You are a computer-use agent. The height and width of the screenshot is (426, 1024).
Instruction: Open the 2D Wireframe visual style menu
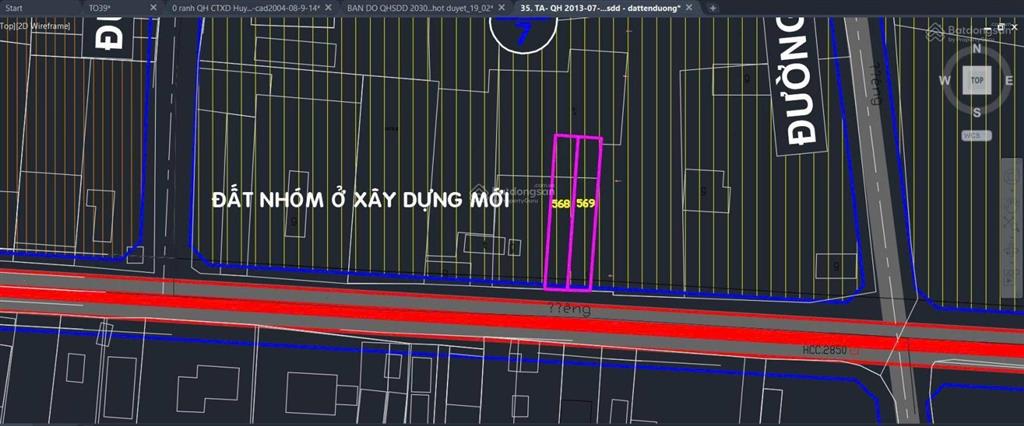pos(44,26)
